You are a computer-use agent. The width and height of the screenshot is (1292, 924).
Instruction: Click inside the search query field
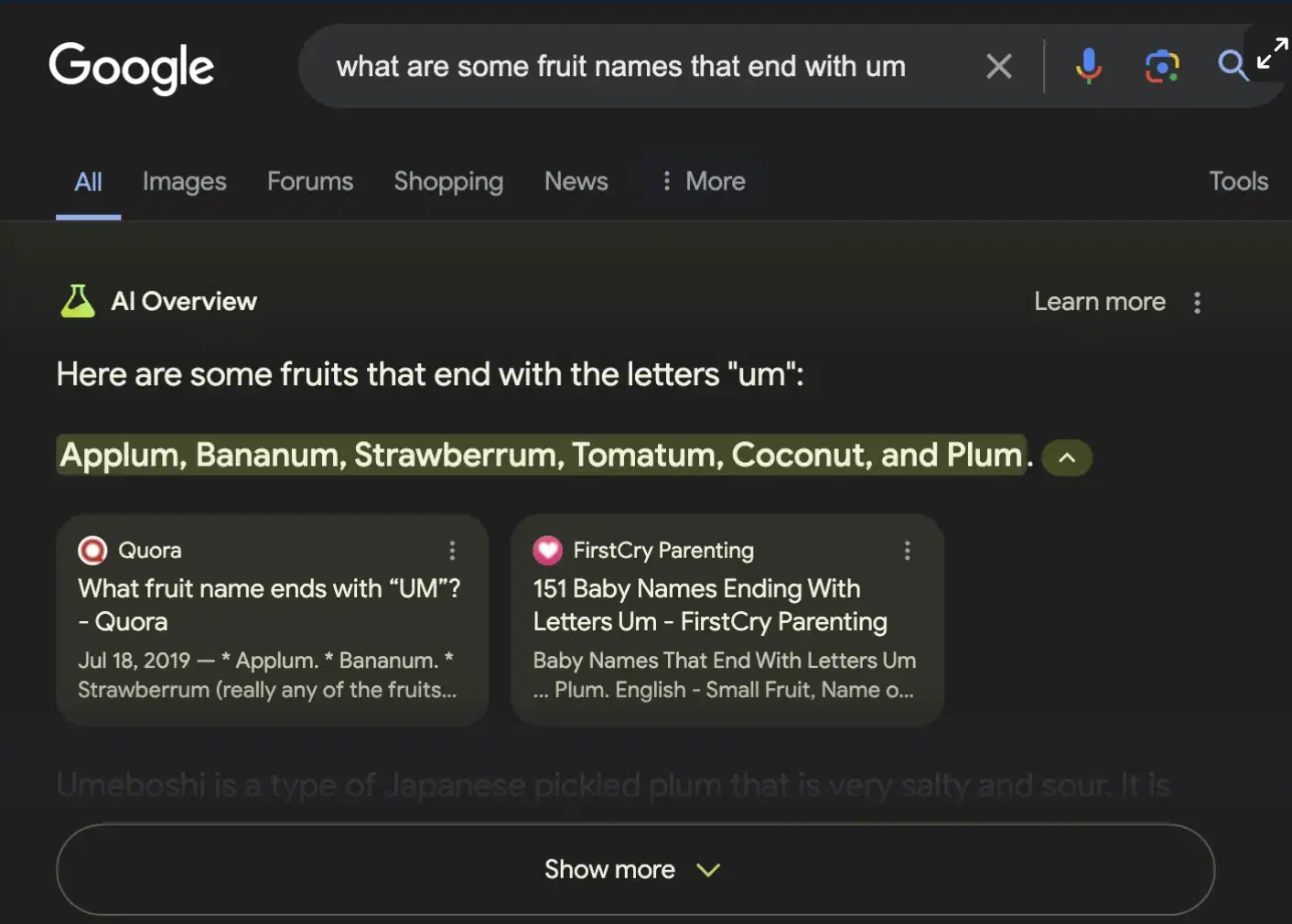[x=620, y=66]
